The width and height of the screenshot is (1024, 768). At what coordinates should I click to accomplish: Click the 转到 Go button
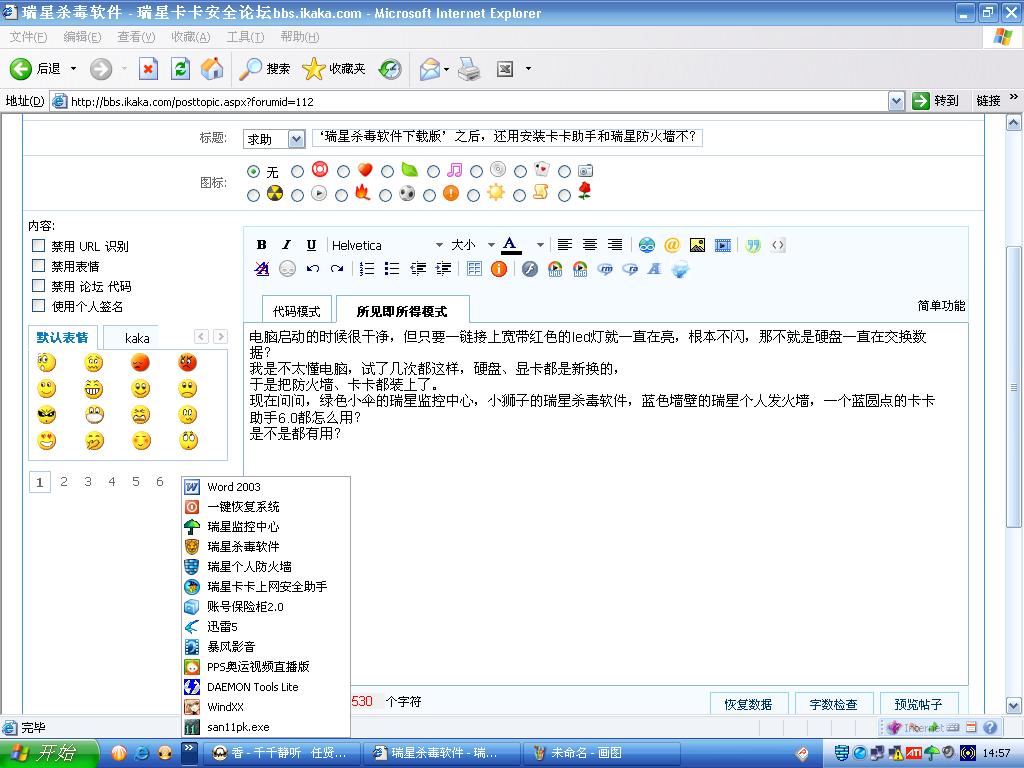(x=936, y=101)
